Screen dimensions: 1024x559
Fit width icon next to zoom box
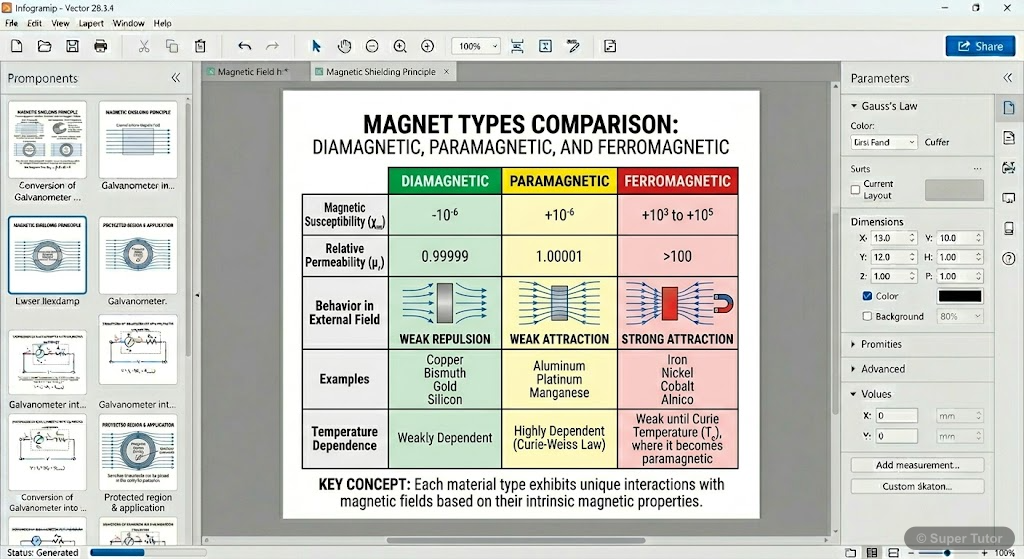point(517,46)
